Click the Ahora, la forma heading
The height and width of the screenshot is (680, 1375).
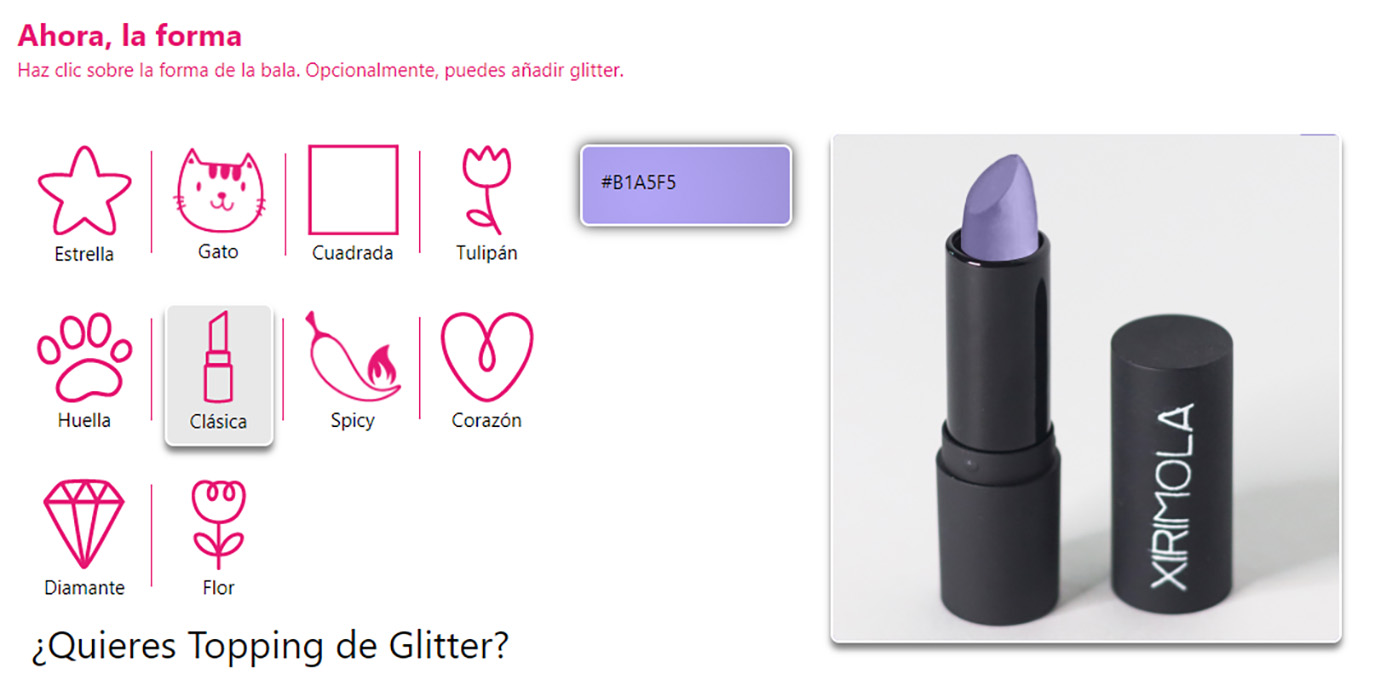tap(129, 36)
